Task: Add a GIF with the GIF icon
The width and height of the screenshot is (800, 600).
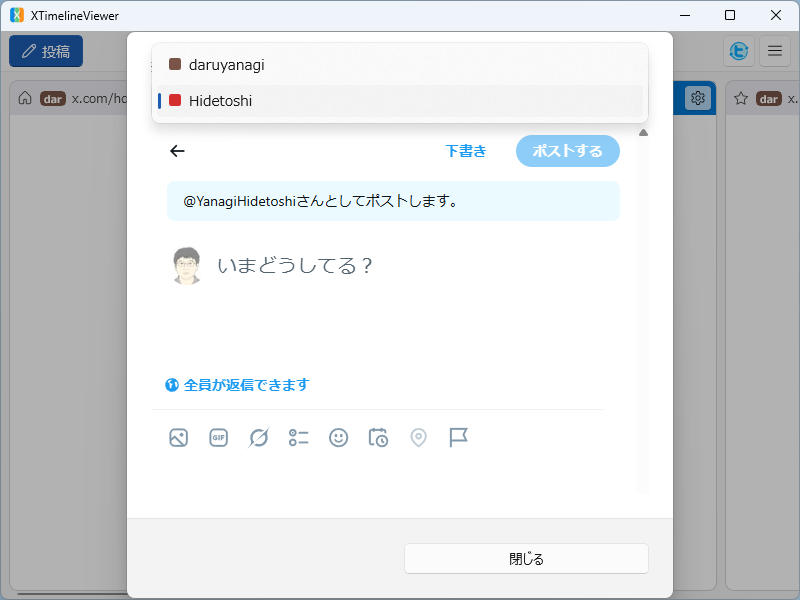Action: tap(218, 438)
